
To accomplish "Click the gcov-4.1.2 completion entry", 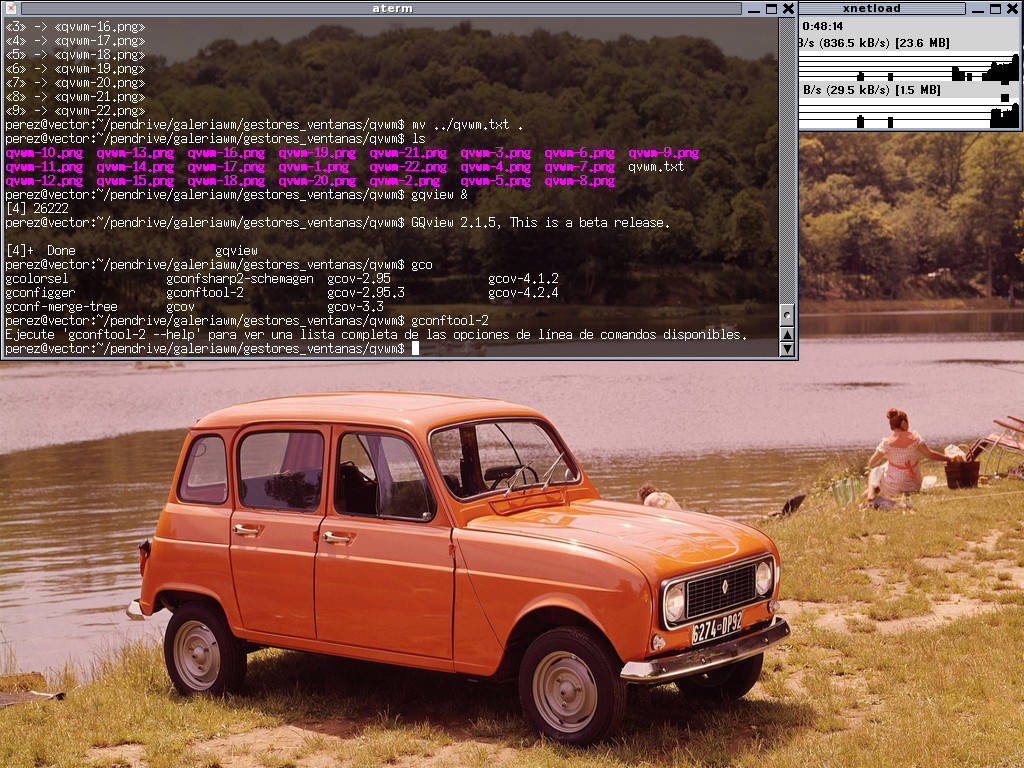I will (523, 279).
